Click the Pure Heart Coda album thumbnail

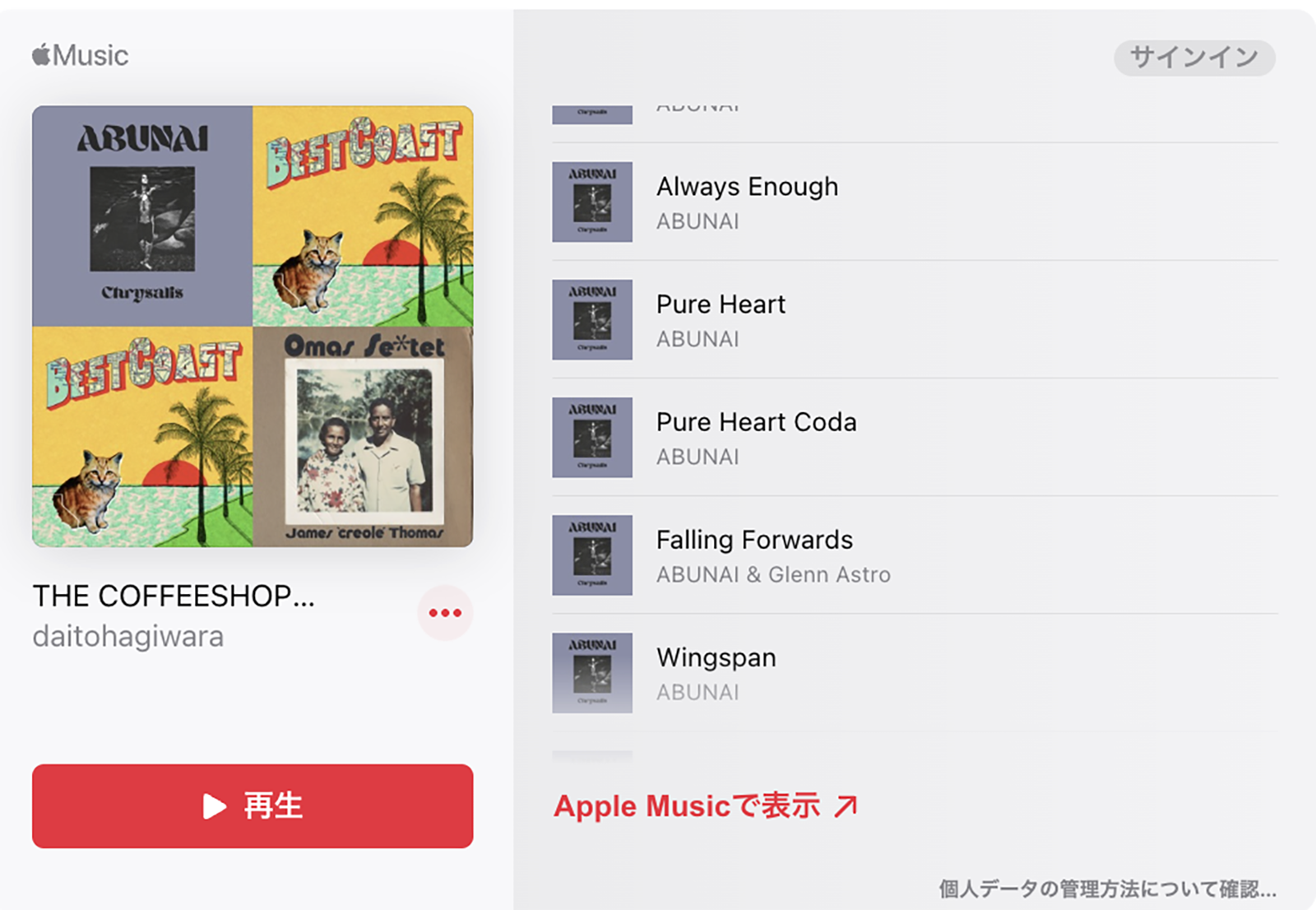[x=592, y=437]
